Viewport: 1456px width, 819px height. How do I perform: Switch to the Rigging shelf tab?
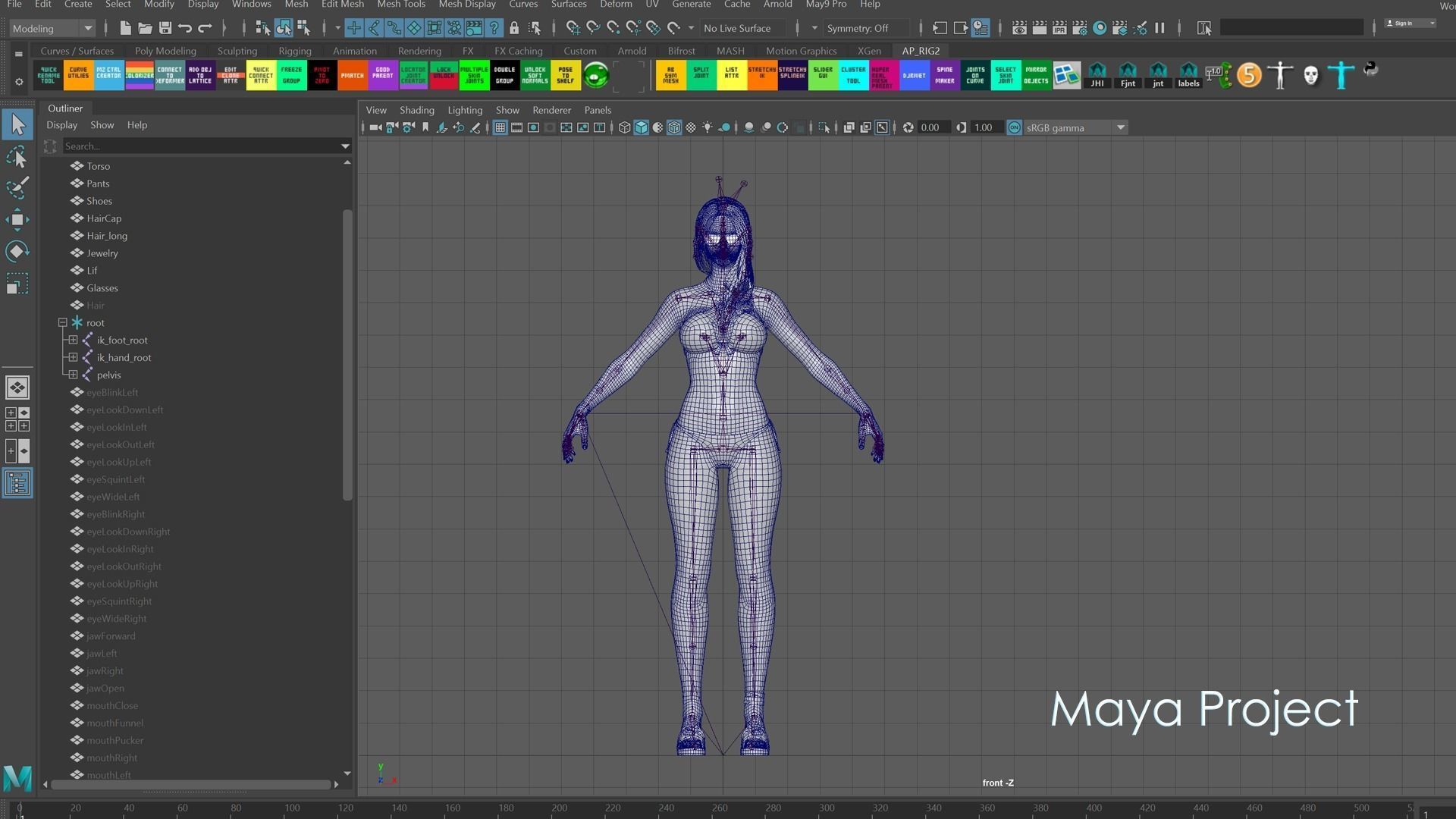tap(295, 51)
